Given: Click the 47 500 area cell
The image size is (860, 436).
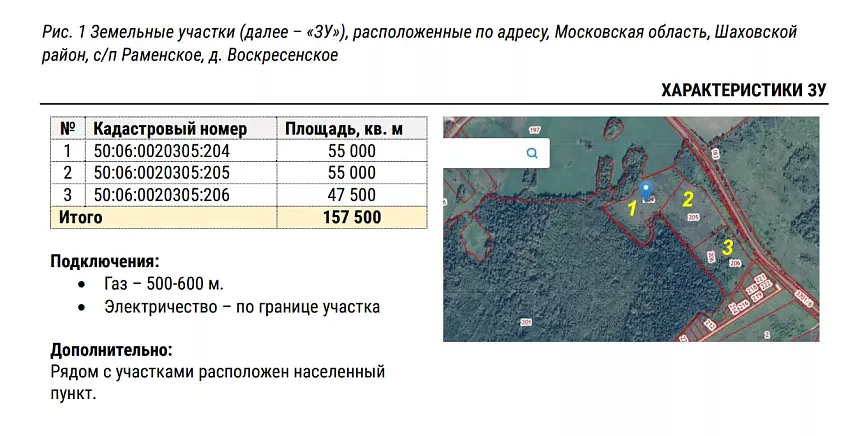Looking at the screenshot, I should point(352,195).
